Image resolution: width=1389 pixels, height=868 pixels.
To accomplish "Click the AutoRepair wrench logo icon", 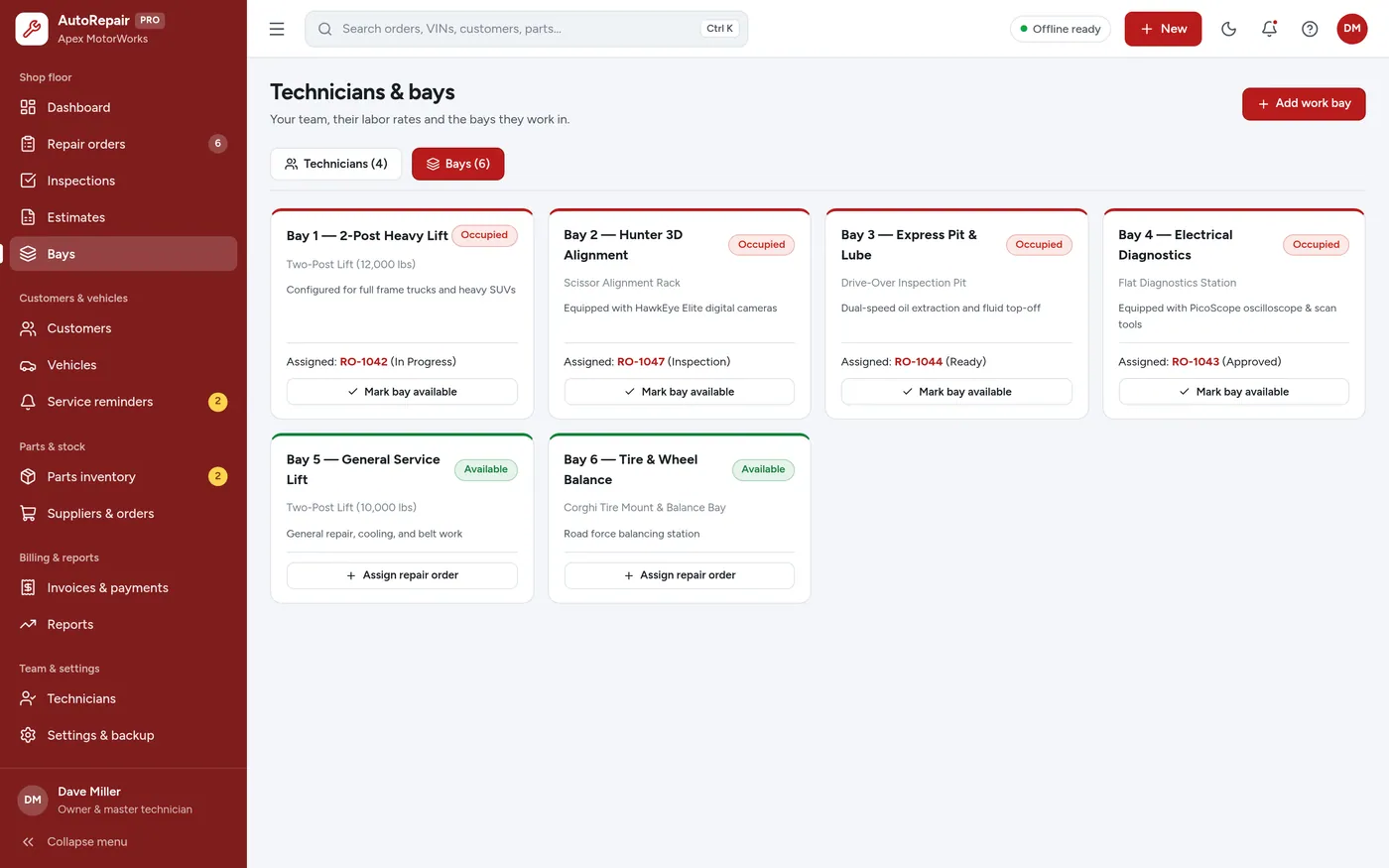I will point(32,29).
